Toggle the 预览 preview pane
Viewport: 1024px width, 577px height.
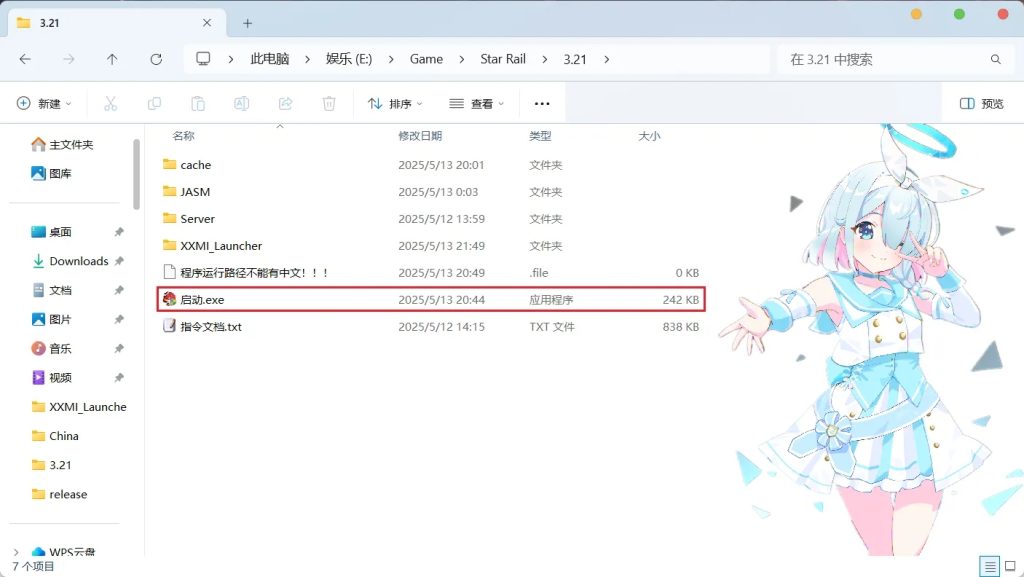[982, 103]
